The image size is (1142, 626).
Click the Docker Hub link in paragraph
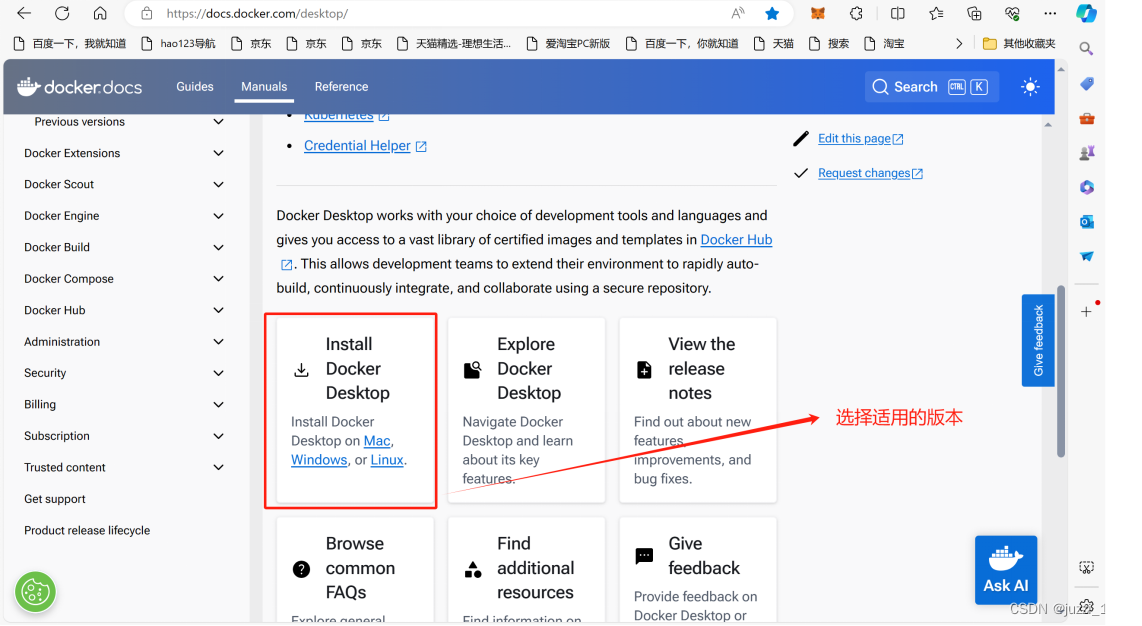736,239
